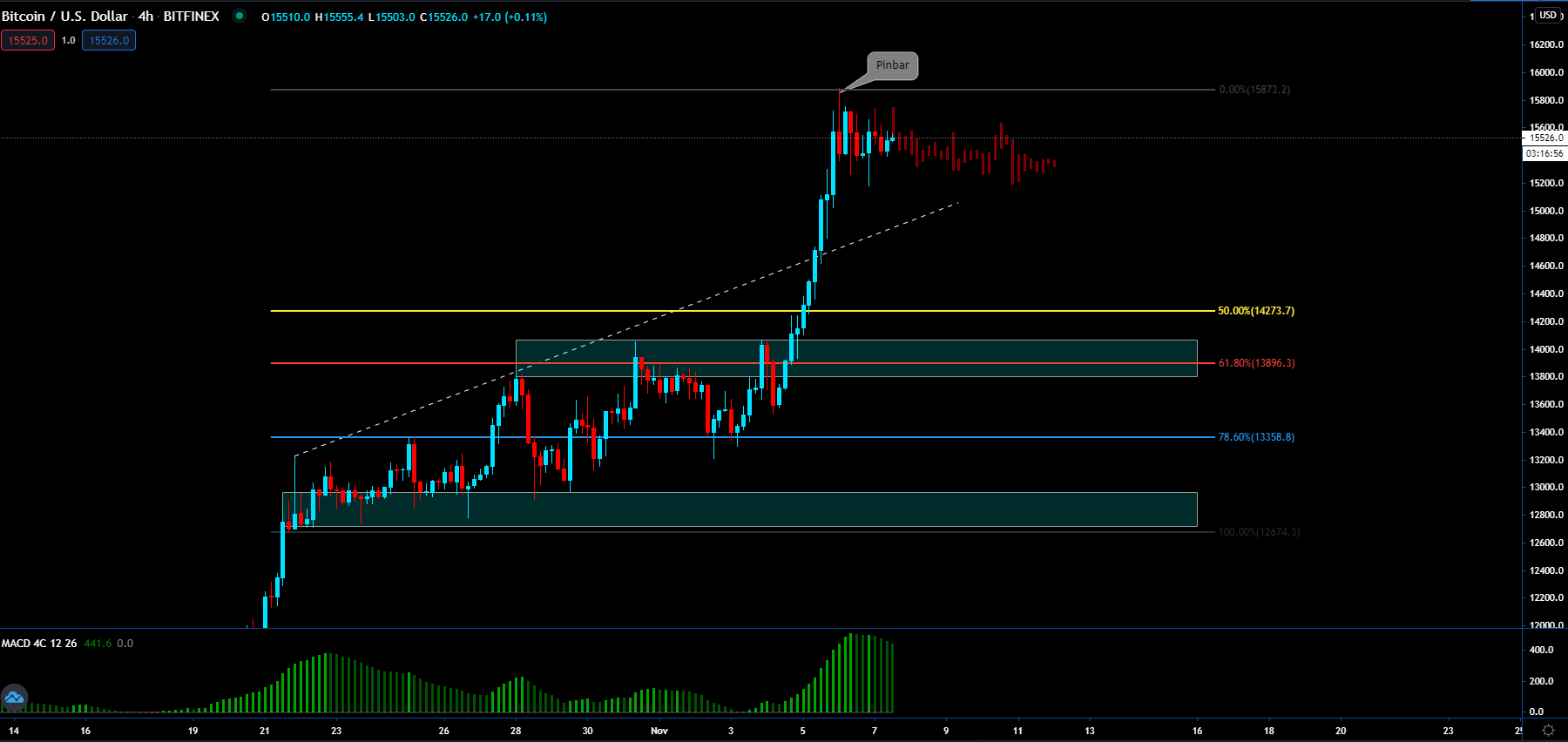Click the 30 date label on time axis
Screen dimensions: 1568x742
click(587, 731)
